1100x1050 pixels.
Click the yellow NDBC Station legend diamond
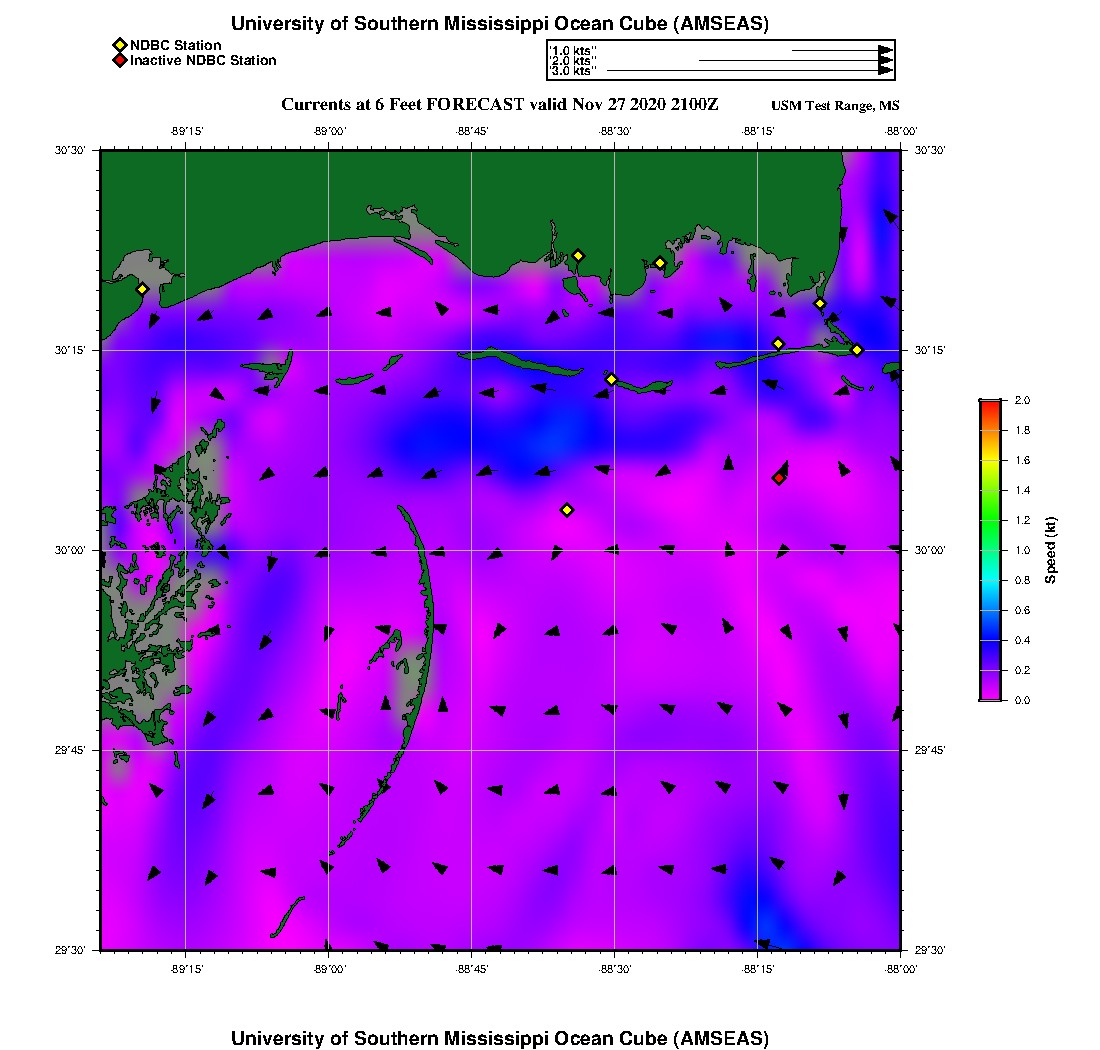[120, 45]
